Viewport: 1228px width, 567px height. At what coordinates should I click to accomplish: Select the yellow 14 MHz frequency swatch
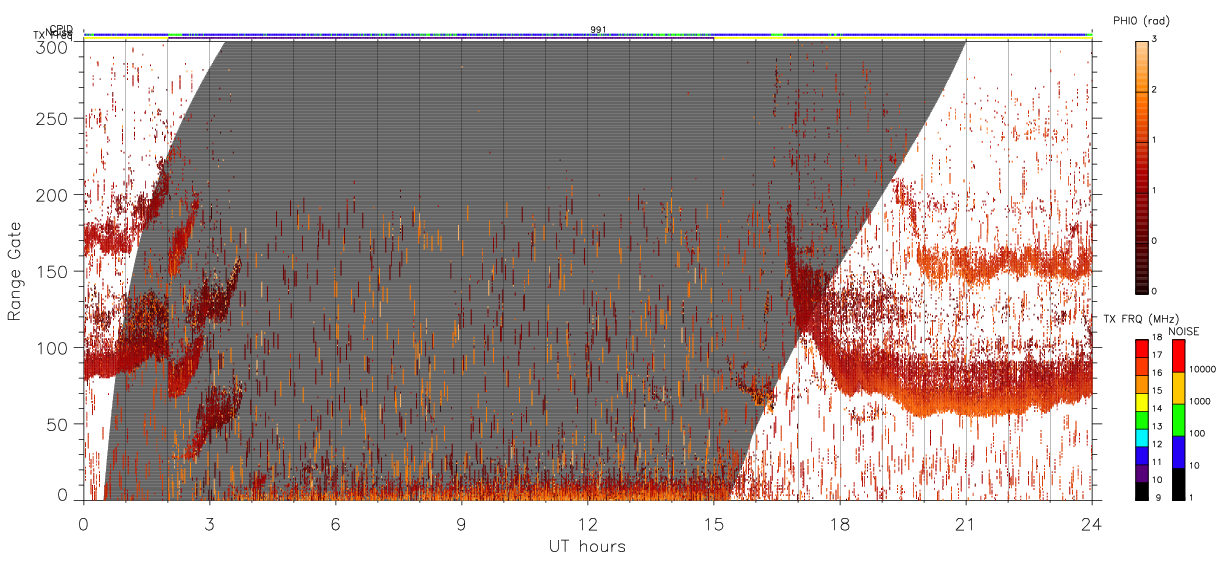[x=1142, y=401]
